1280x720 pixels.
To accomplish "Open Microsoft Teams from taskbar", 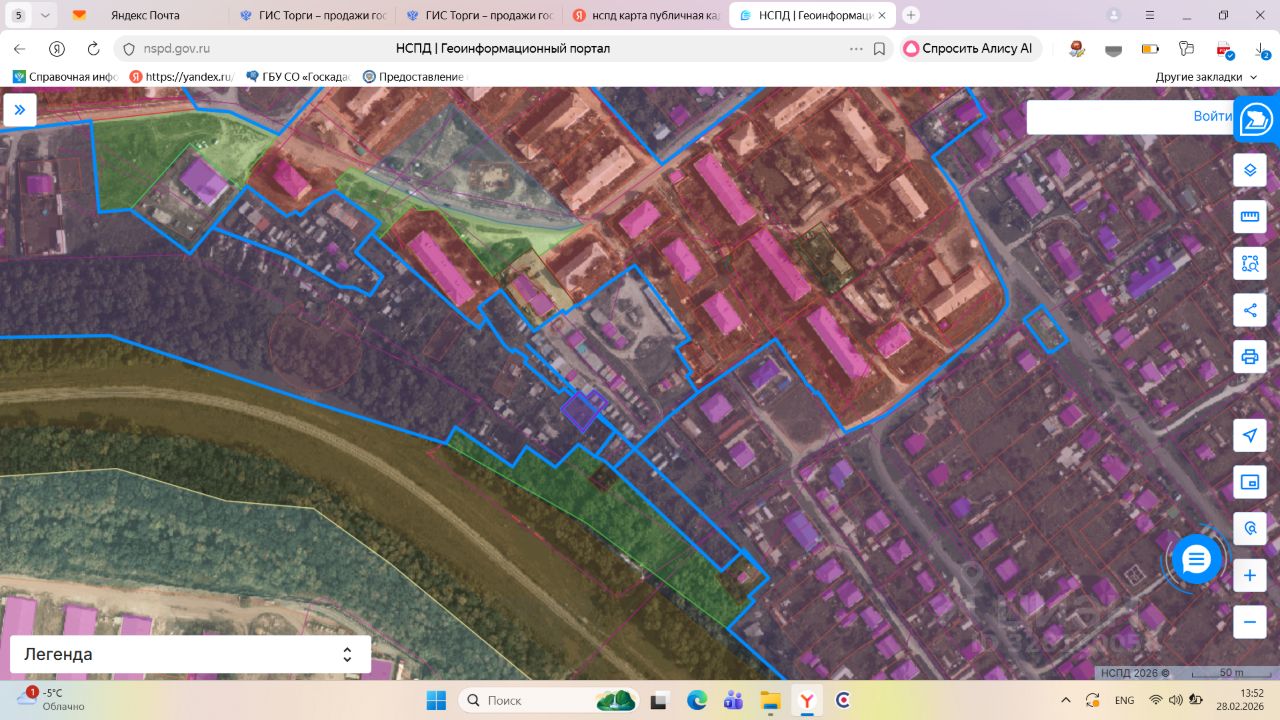I will coord(733,700).
